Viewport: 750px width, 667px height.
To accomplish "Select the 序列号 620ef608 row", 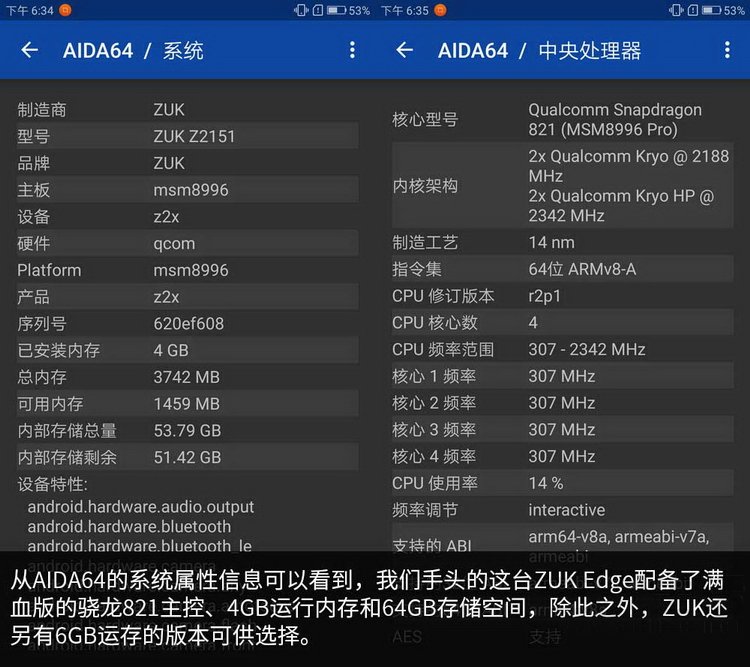I will tap(188, 324).
